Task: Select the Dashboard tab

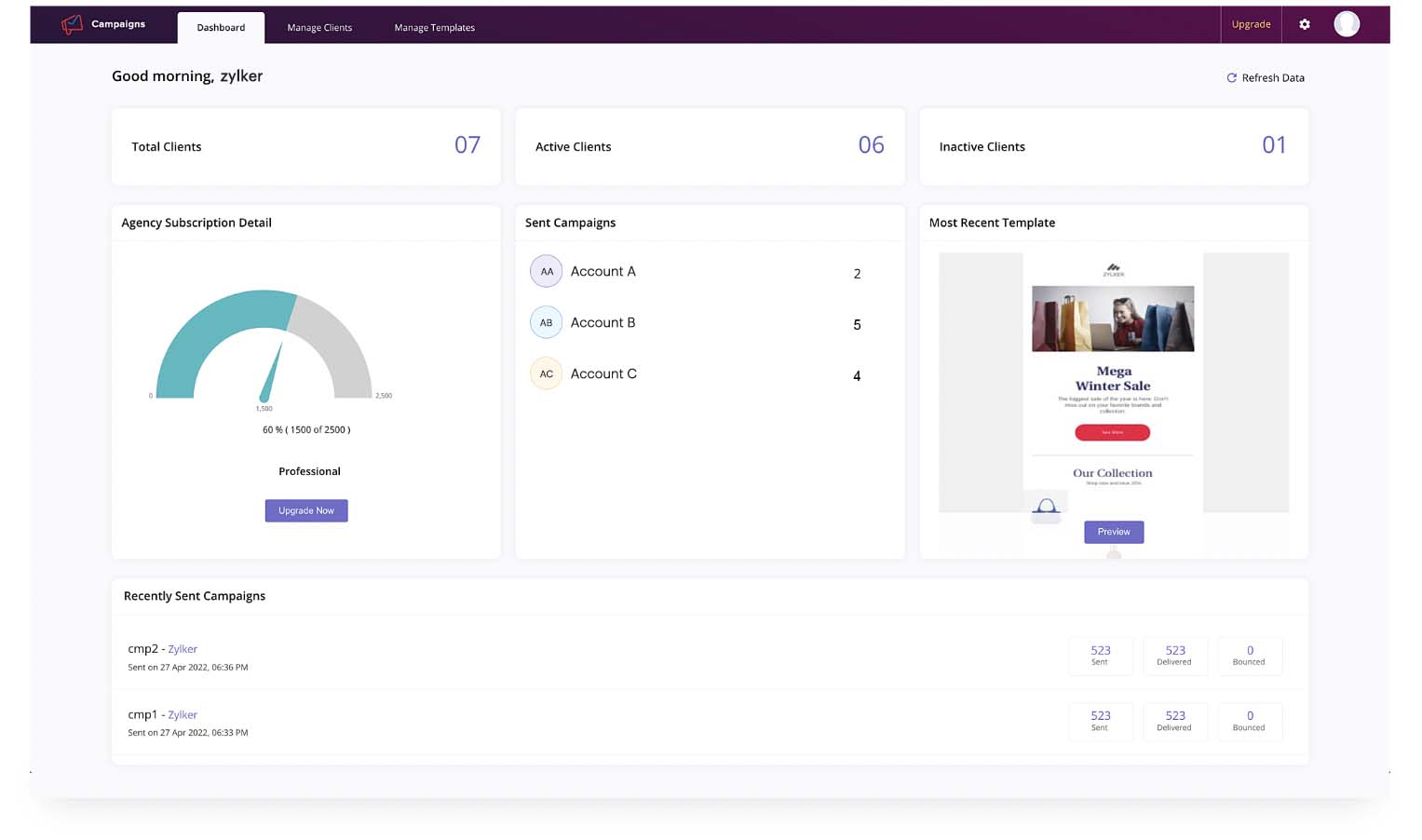Action: point(221,28)
